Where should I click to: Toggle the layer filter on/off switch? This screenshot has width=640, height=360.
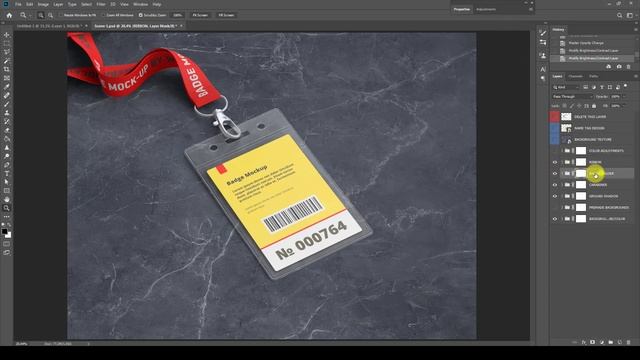[x=626, y=86]
